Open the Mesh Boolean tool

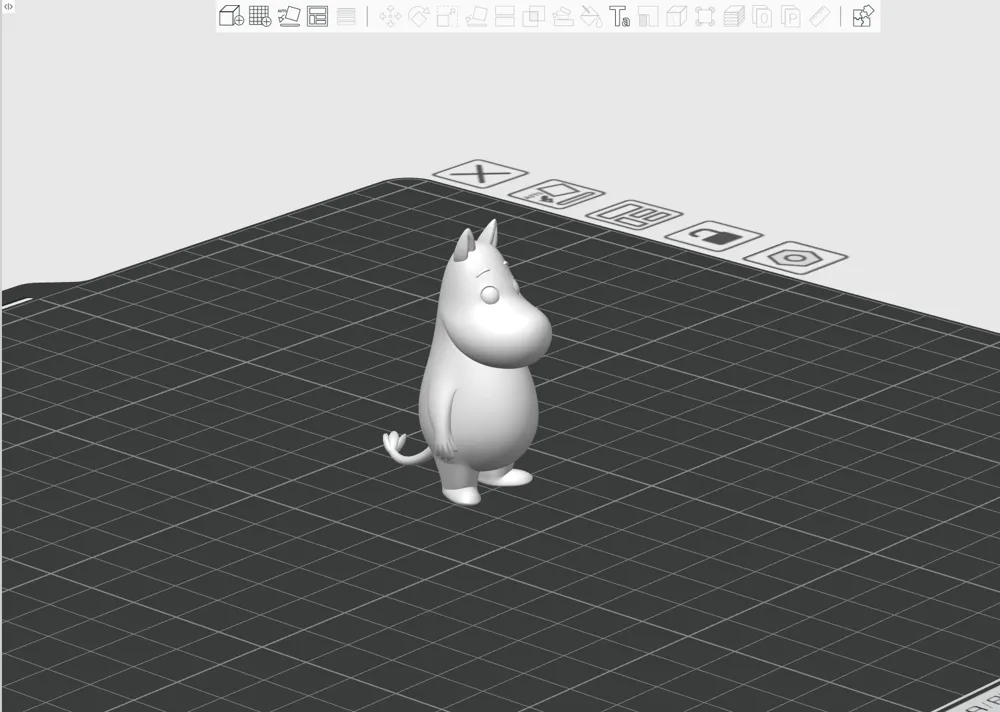point(533,16)
